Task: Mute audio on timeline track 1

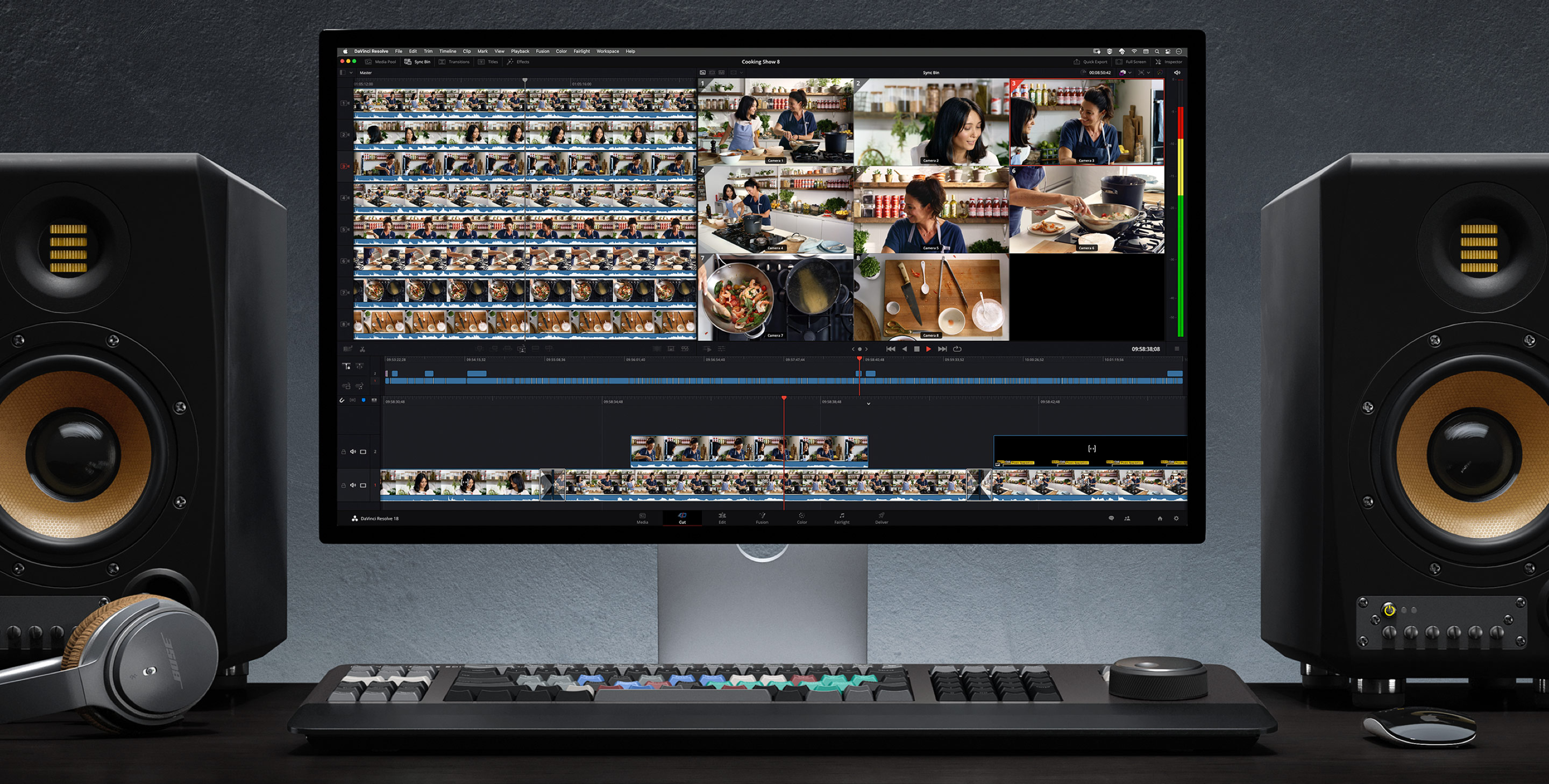Action: 353,484
